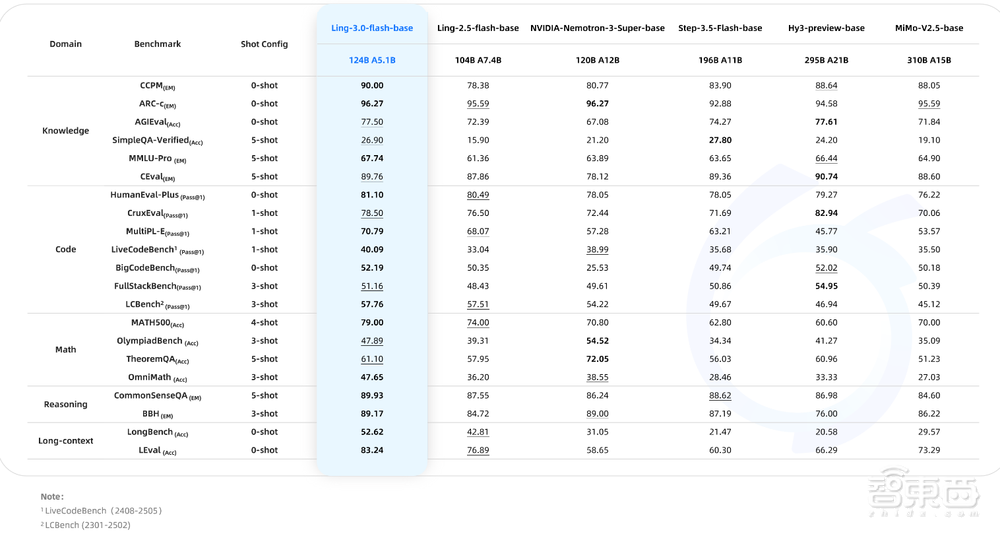Click the Knowledge domain label
This screenshot has width=1000, height=536.
click(66, 131)
